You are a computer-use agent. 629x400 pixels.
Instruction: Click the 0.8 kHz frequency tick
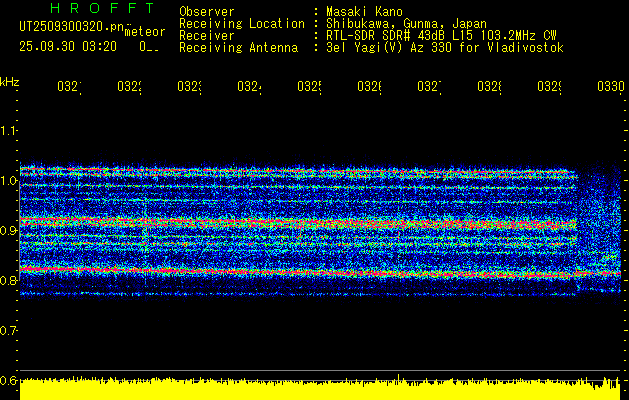click(9, 280)
